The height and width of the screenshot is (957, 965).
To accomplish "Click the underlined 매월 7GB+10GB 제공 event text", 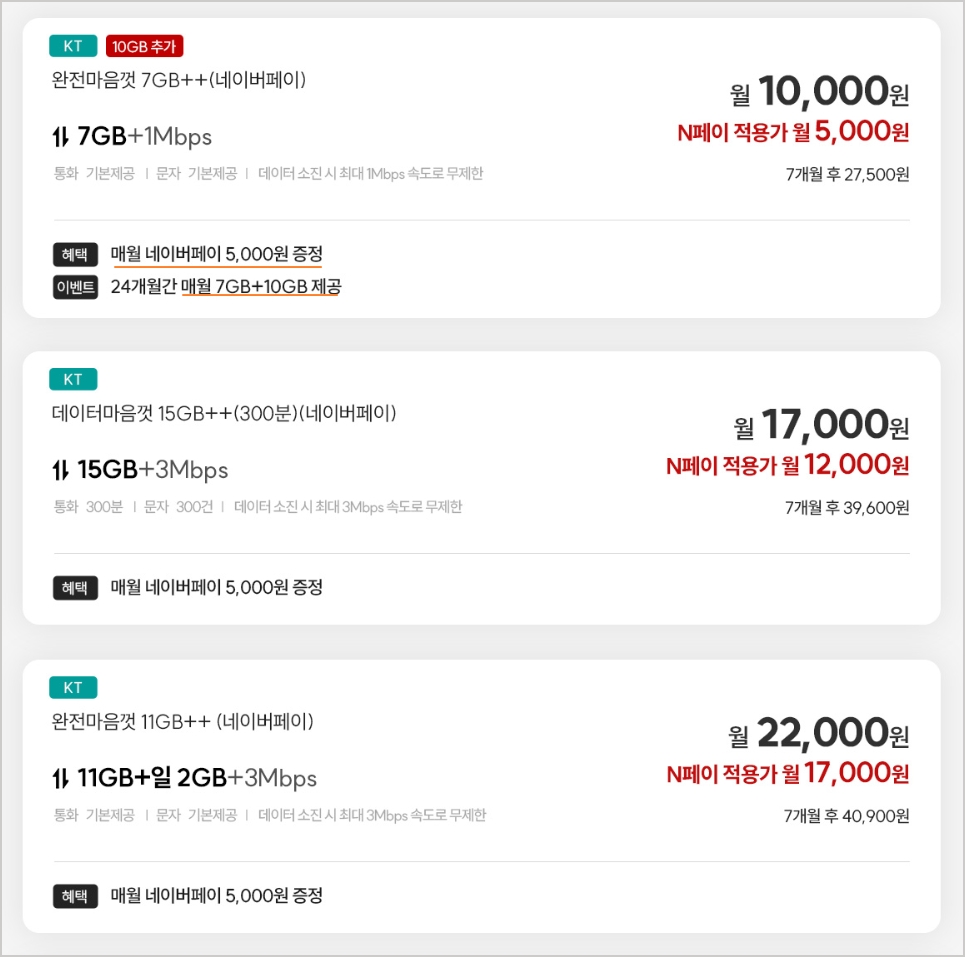I will pyautogui.click(x=261, y=287).
